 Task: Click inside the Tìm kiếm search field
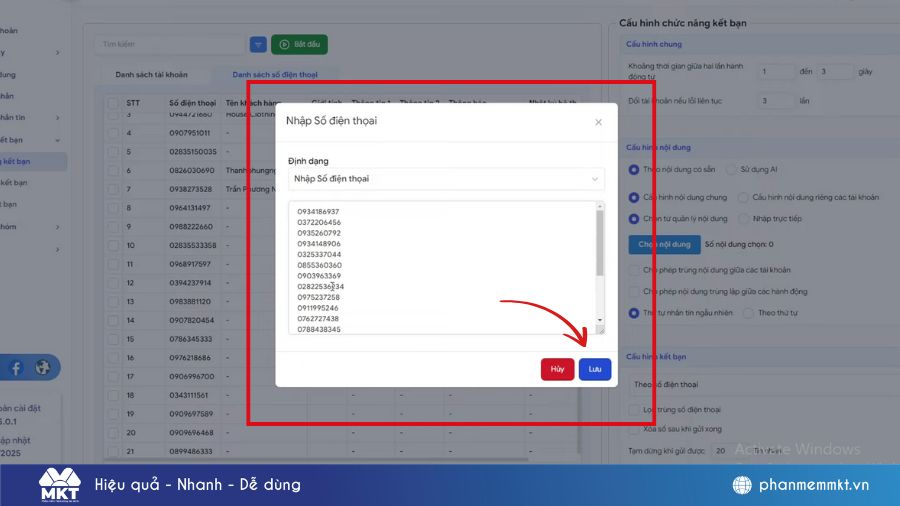tap(170, 45)
